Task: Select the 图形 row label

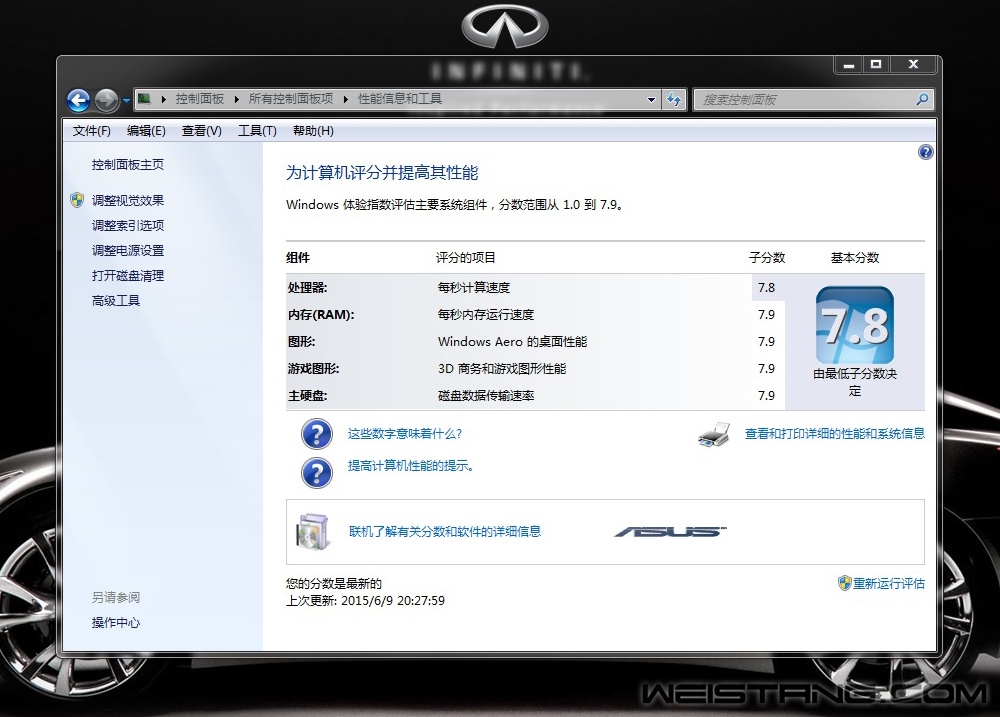Action: point(302,341)
